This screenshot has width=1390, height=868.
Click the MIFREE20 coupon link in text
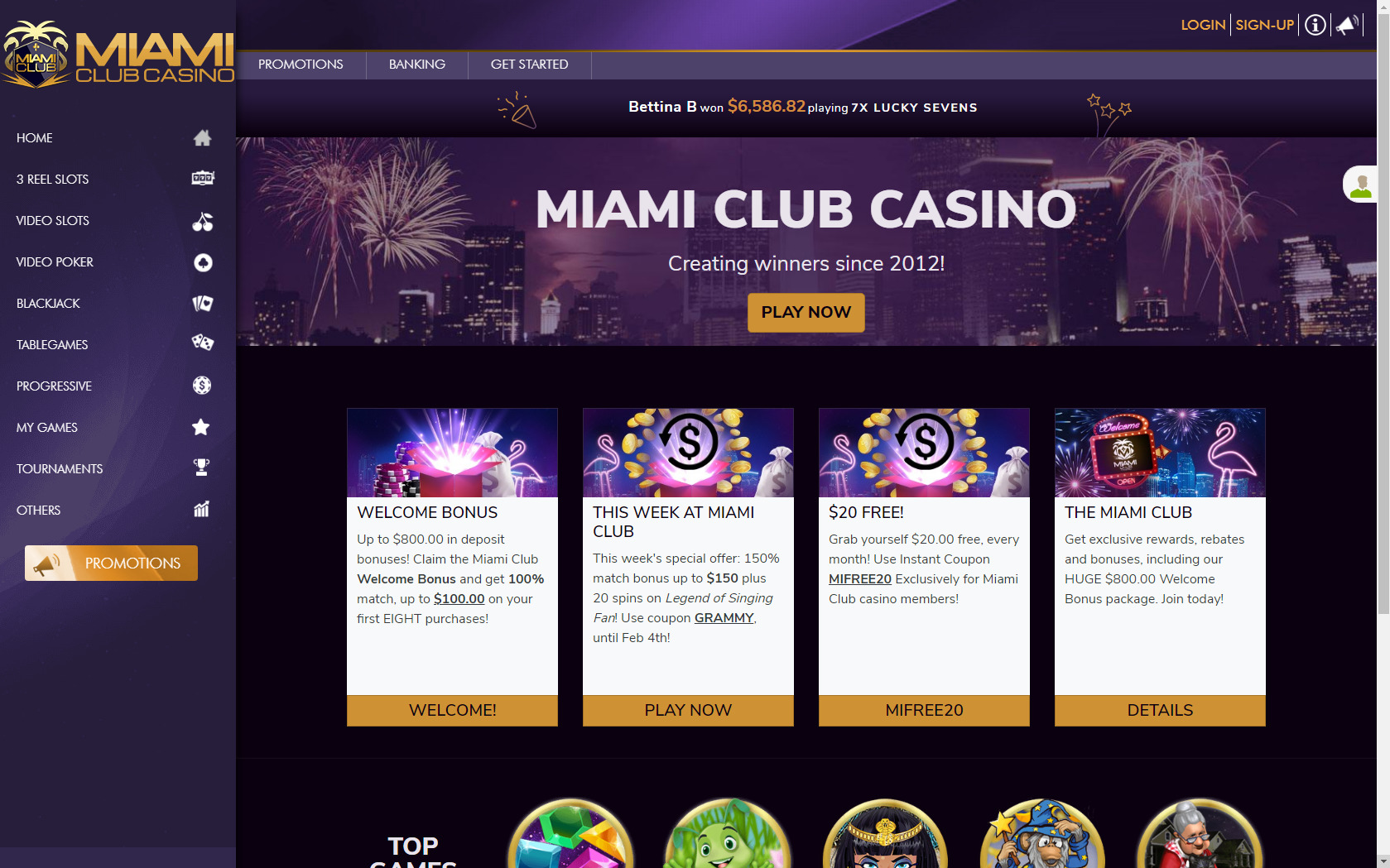[860, 579]
